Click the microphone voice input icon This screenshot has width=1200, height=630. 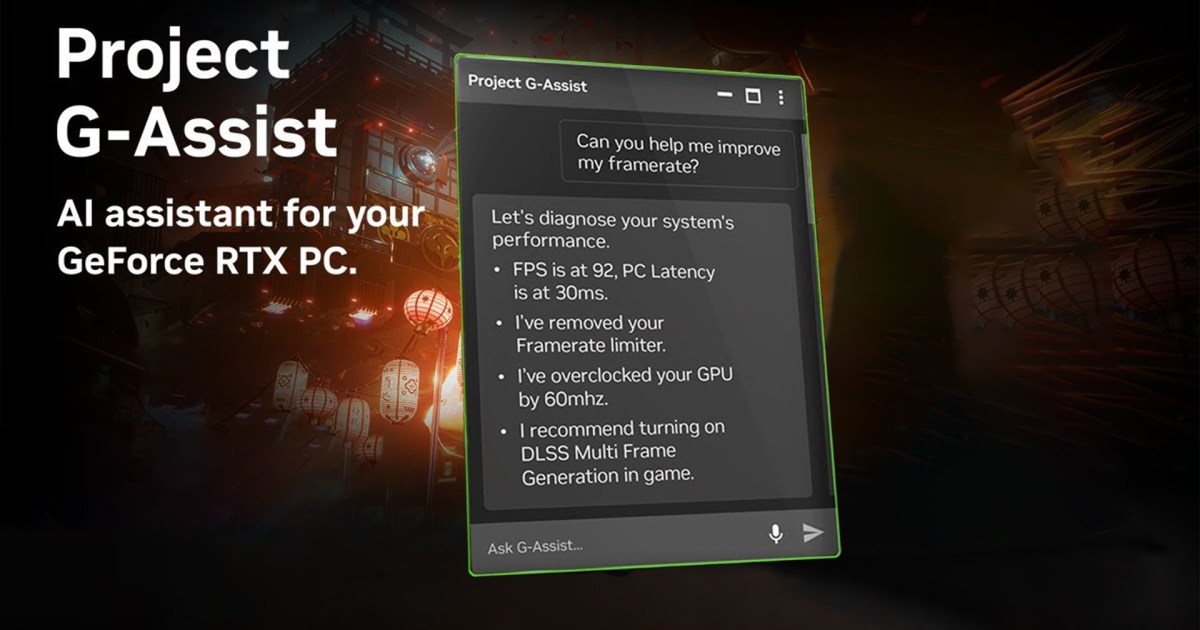pyautogui.click(x=775, y=534)
